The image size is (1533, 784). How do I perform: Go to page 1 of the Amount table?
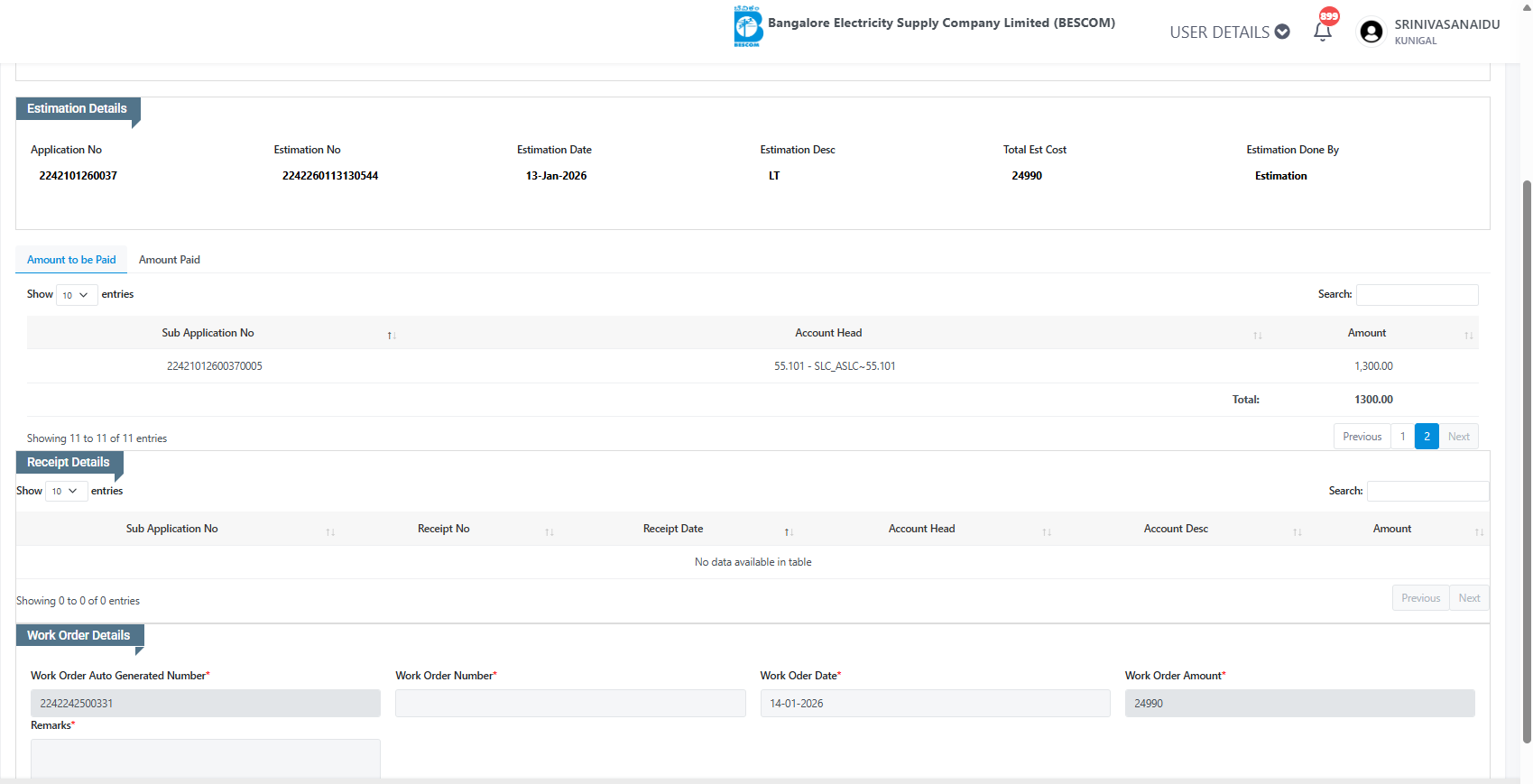(1402, 437)
